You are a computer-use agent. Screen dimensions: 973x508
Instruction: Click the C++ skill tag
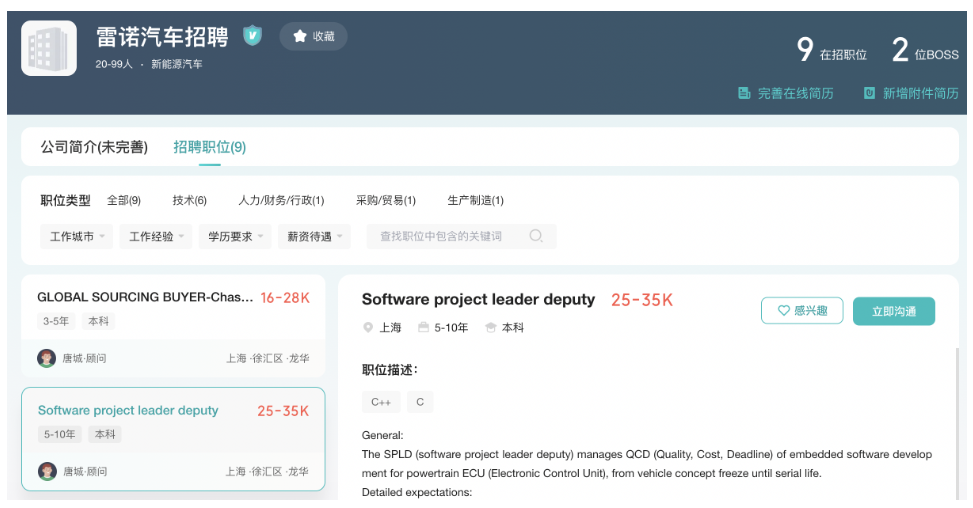tap(381, 402)
